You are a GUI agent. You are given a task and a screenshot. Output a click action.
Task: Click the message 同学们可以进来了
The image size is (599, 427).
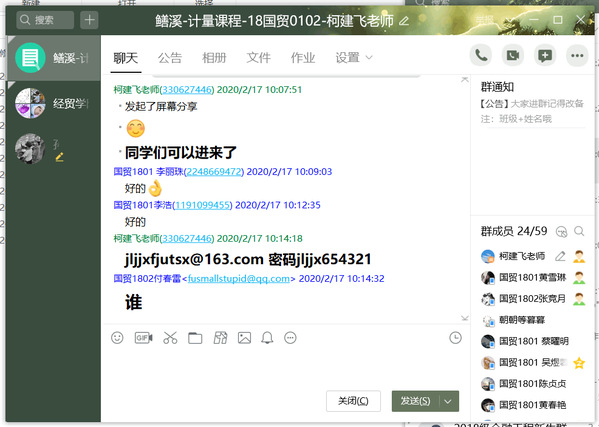click(x=181, y=153)
